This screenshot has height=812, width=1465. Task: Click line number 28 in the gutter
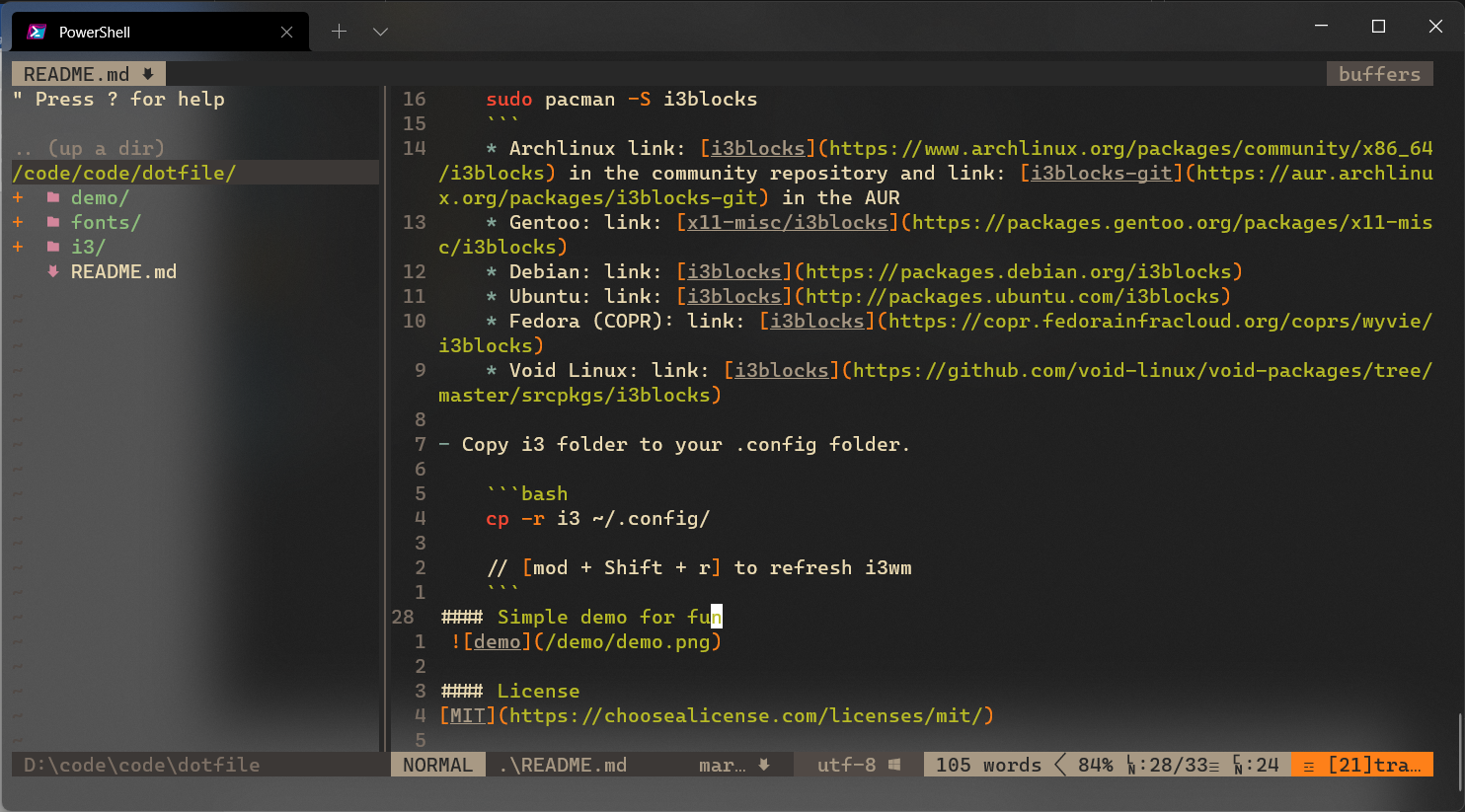coord(403,617)
